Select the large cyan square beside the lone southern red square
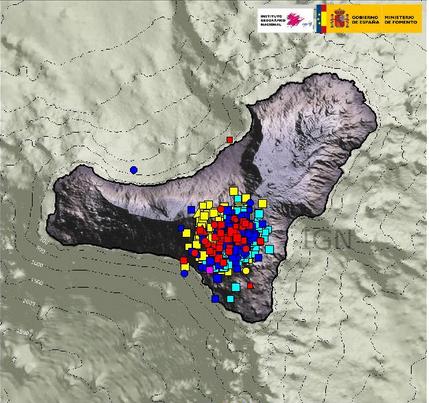 tap(236, 287)
